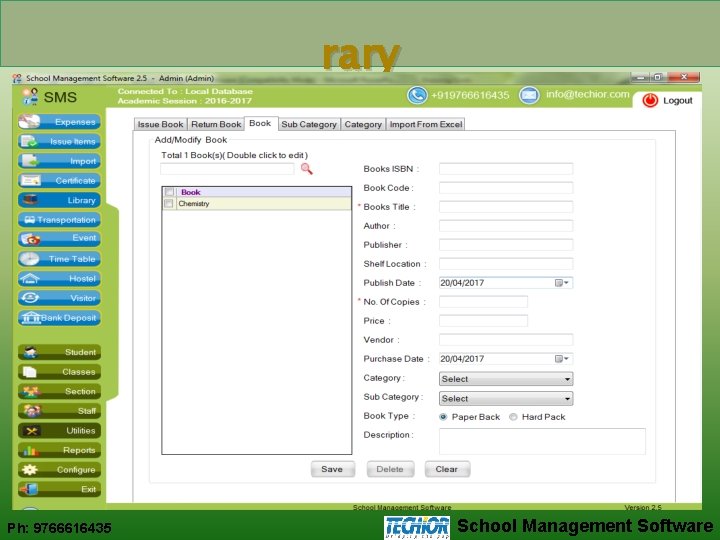Open the Transportation module
720x540 pixels.
[x=59, y=220]
